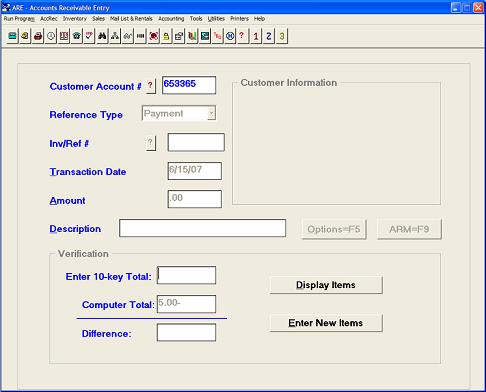This screenshot has width=486, height=392.
Task: Click the Computer Total field
Action: (x=186, y=304)
